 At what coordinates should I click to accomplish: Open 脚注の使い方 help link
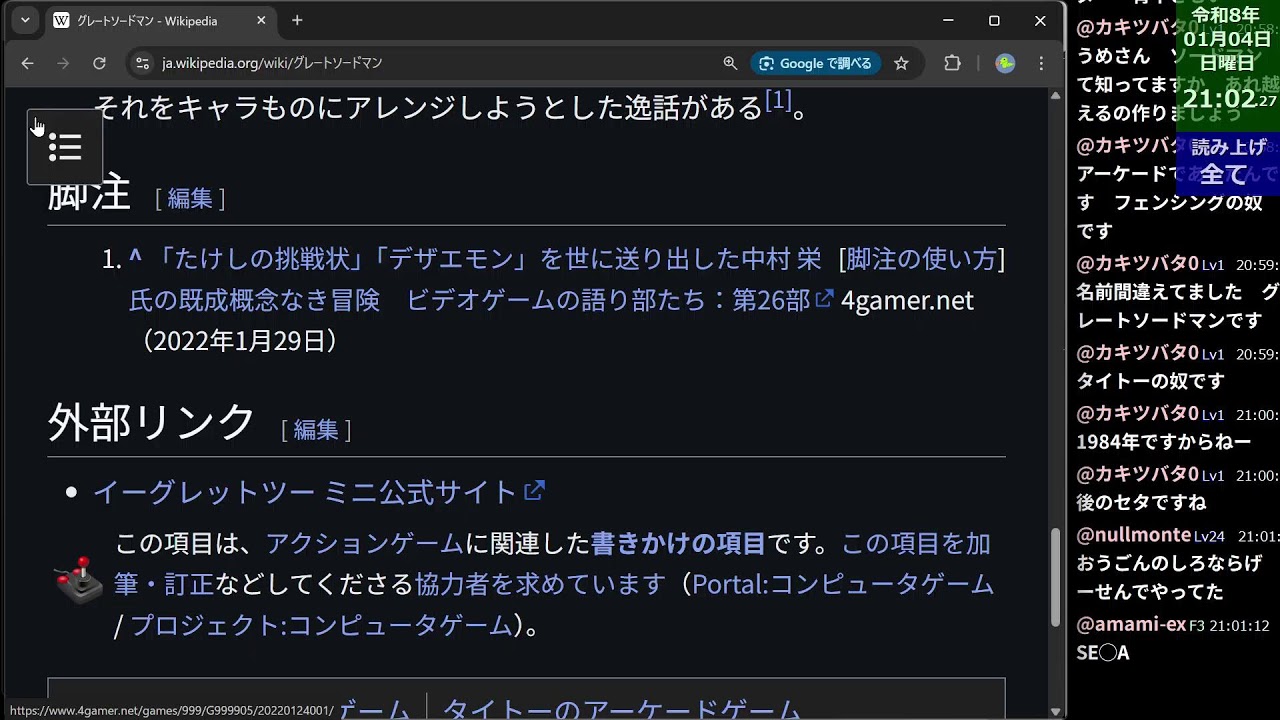point(922,259)
